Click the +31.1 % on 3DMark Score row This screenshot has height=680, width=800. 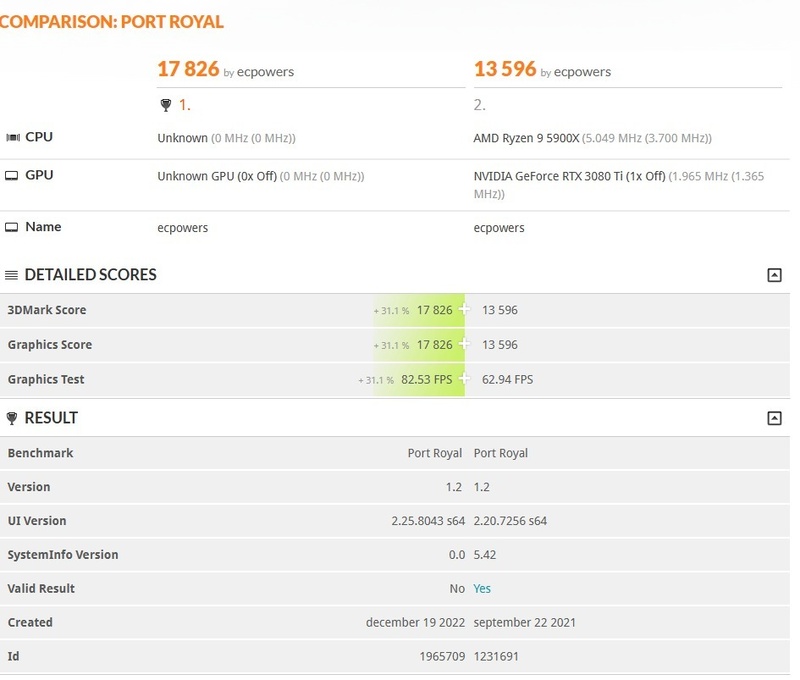(x=391, y=311)
